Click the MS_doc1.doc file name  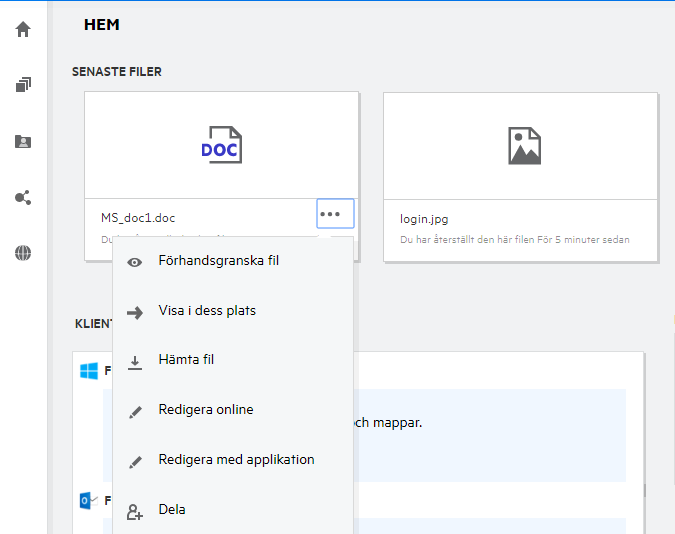(138, 217)
